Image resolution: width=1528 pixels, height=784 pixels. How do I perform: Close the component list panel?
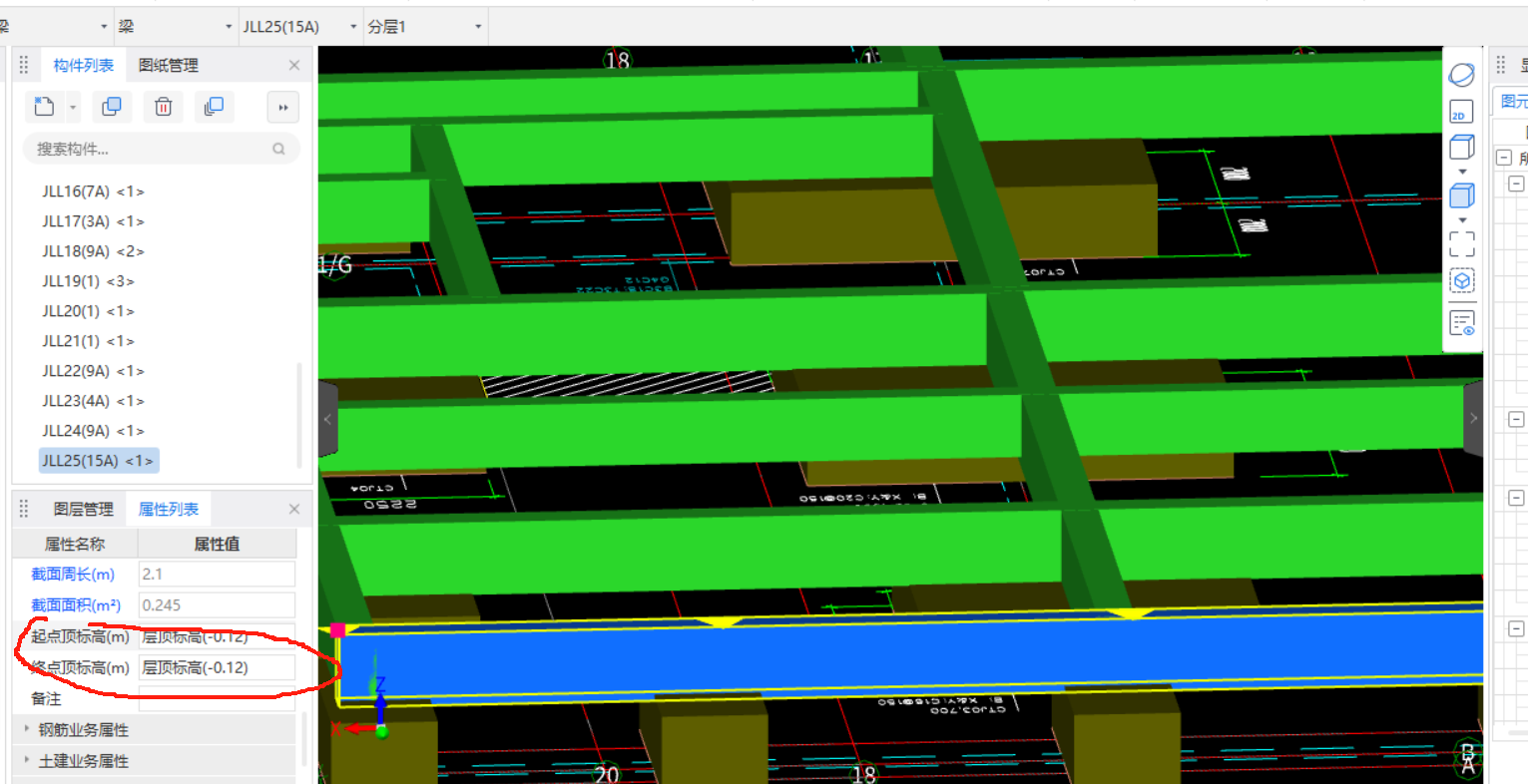point(294,65)
